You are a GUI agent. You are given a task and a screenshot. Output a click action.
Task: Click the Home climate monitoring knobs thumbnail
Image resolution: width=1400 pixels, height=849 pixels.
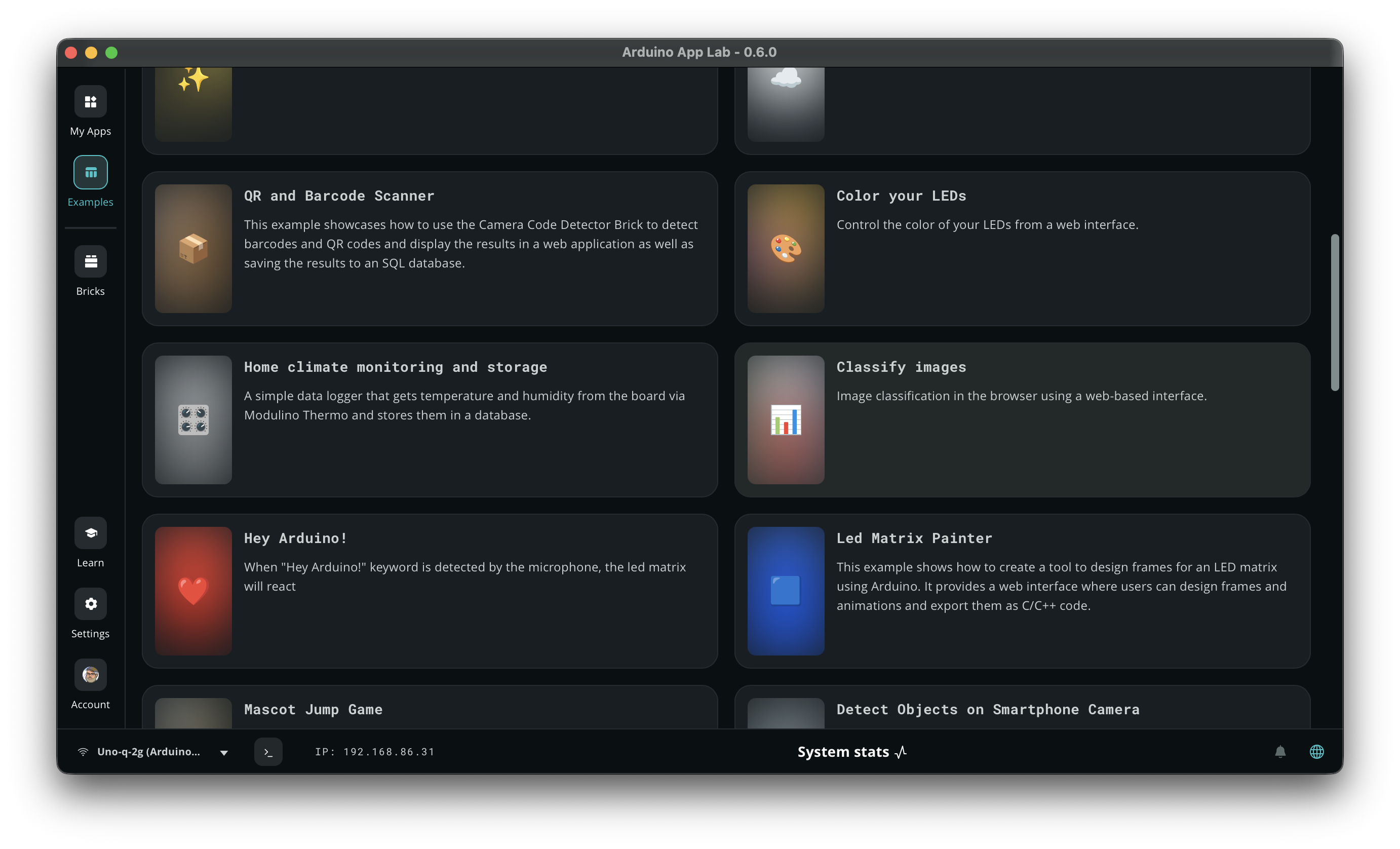pyautogui.click(x=193, y=420)
